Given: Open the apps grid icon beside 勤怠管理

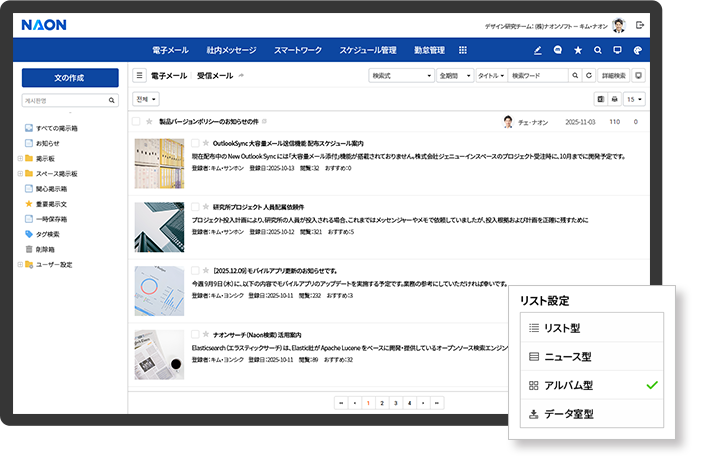Looking at the screenshot, I should [462, 50].
